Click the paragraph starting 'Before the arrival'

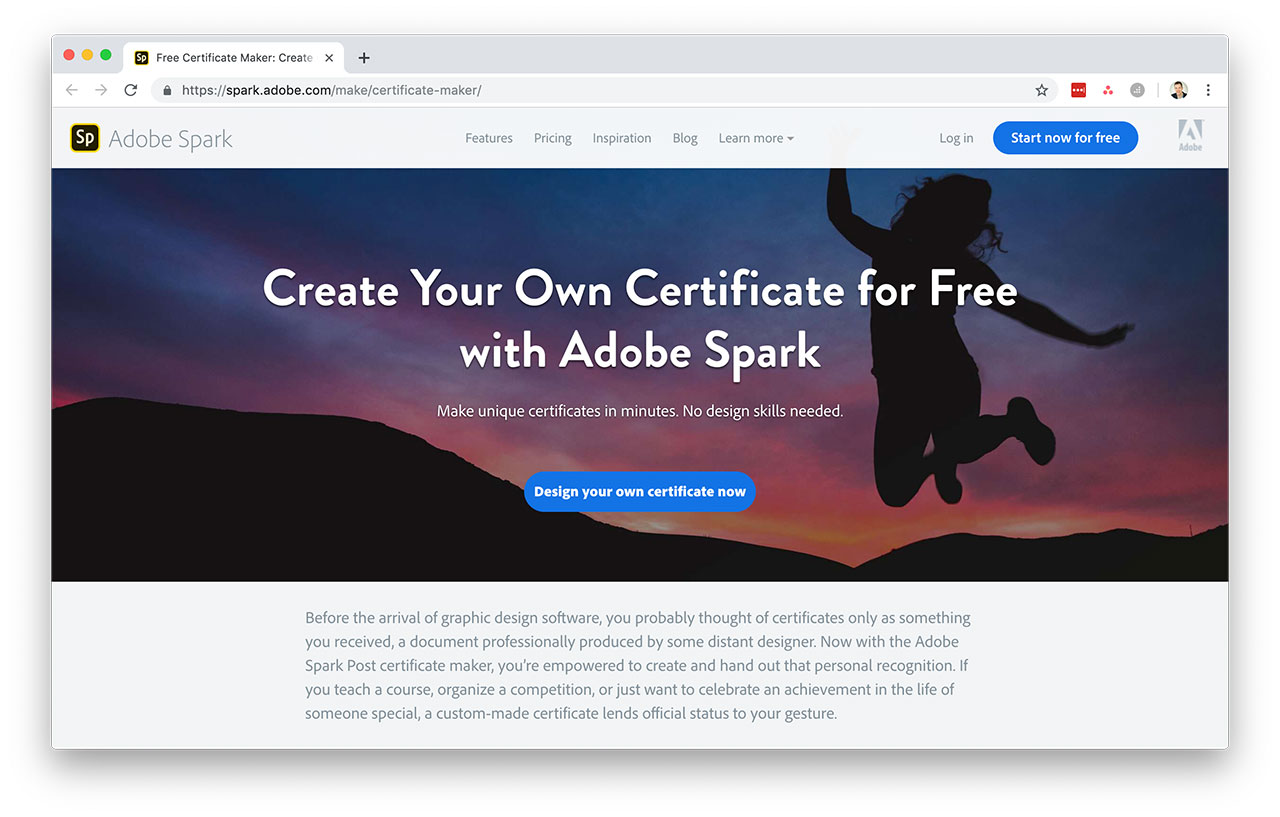[x=638, y=666]
